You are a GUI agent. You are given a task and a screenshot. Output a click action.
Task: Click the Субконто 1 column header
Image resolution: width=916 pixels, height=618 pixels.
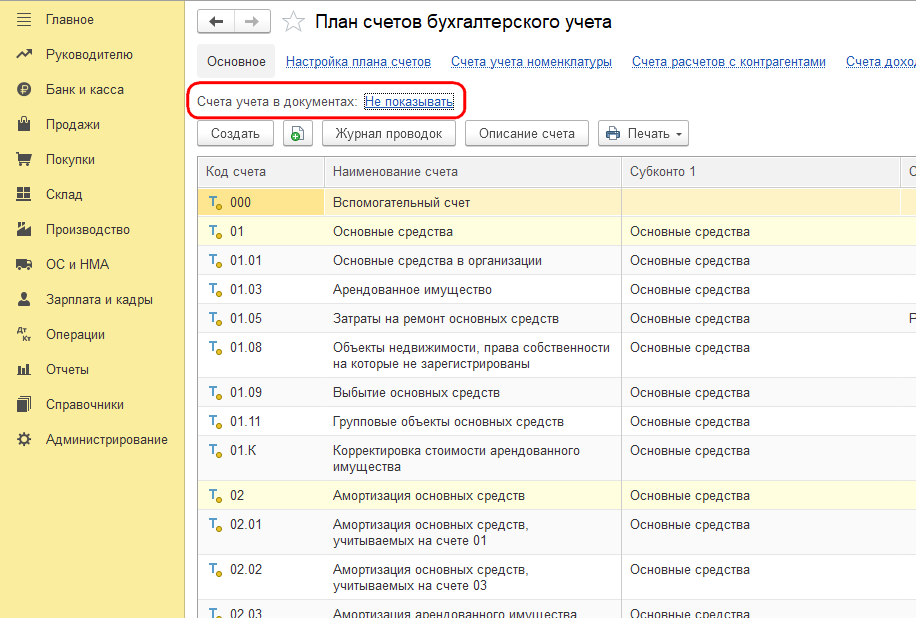click(761, 172)
